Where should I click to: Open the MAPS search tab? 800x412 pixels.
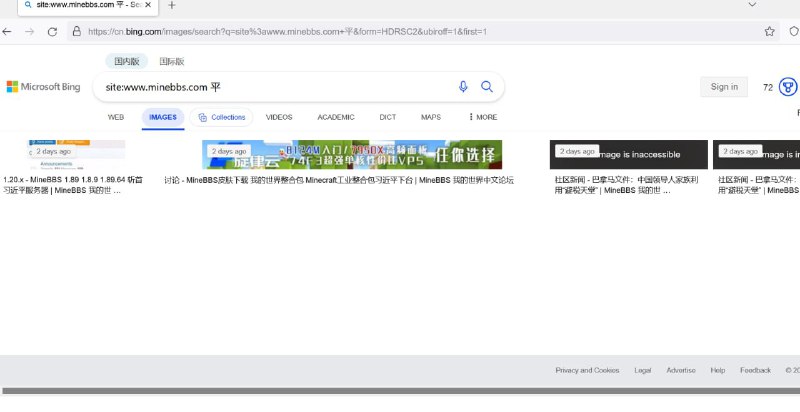click(431, 117)
